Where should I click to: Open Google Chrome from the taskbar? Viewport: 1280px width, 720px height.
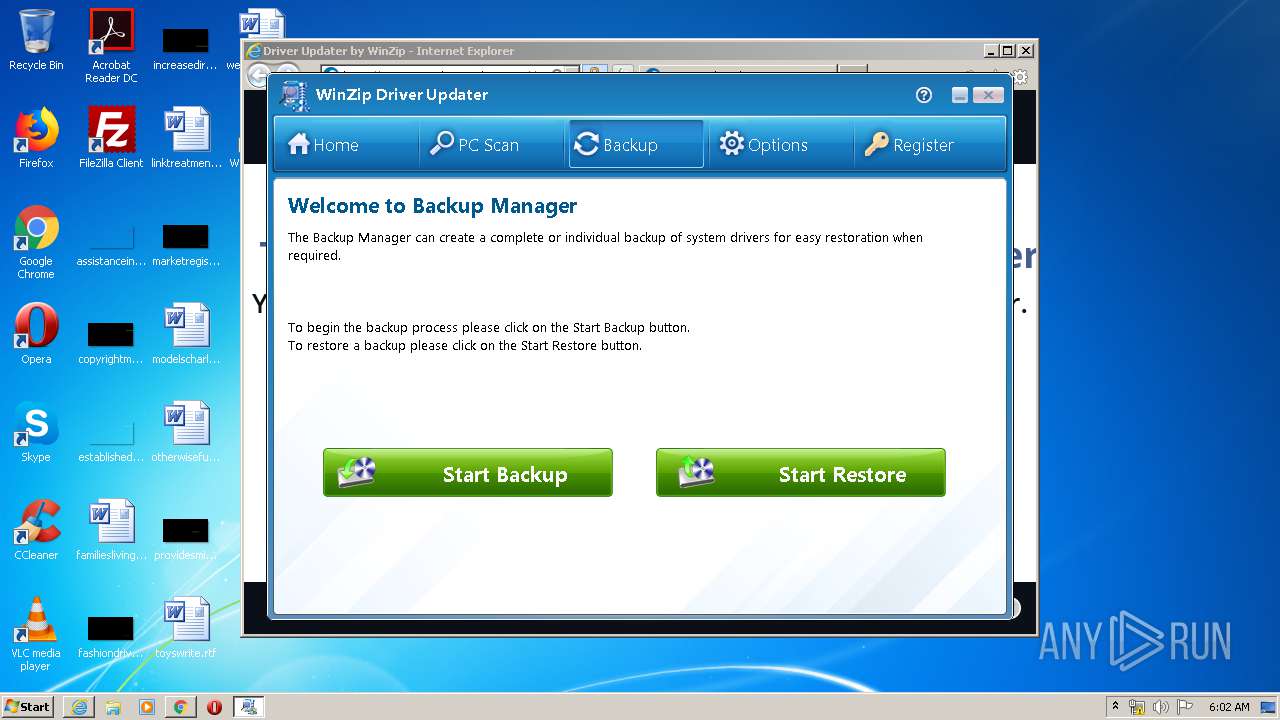pyautogui.click(x=180, y=707)
